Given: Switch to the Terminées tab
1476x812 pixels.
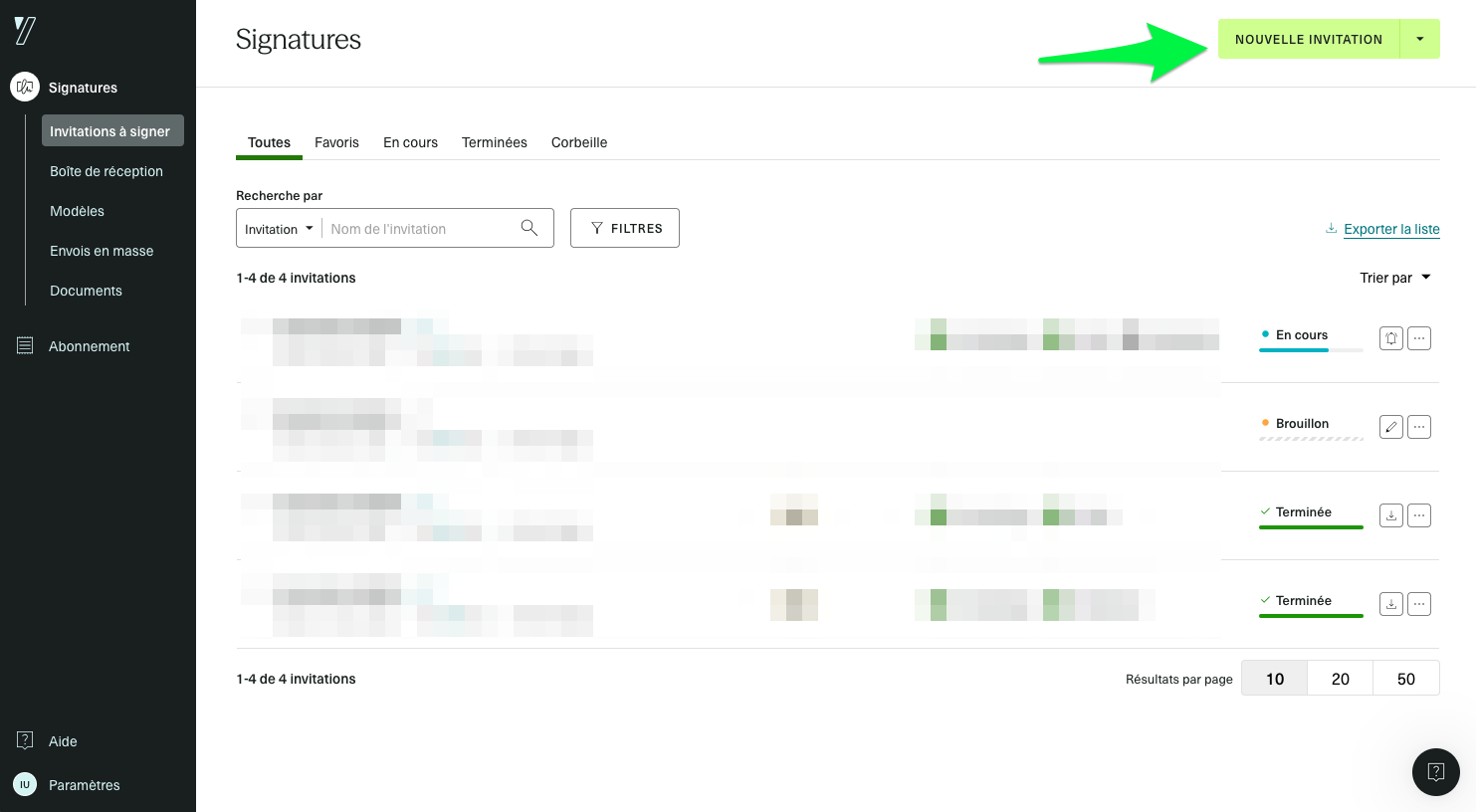Looking at the screenshot, I should (494, 142).
